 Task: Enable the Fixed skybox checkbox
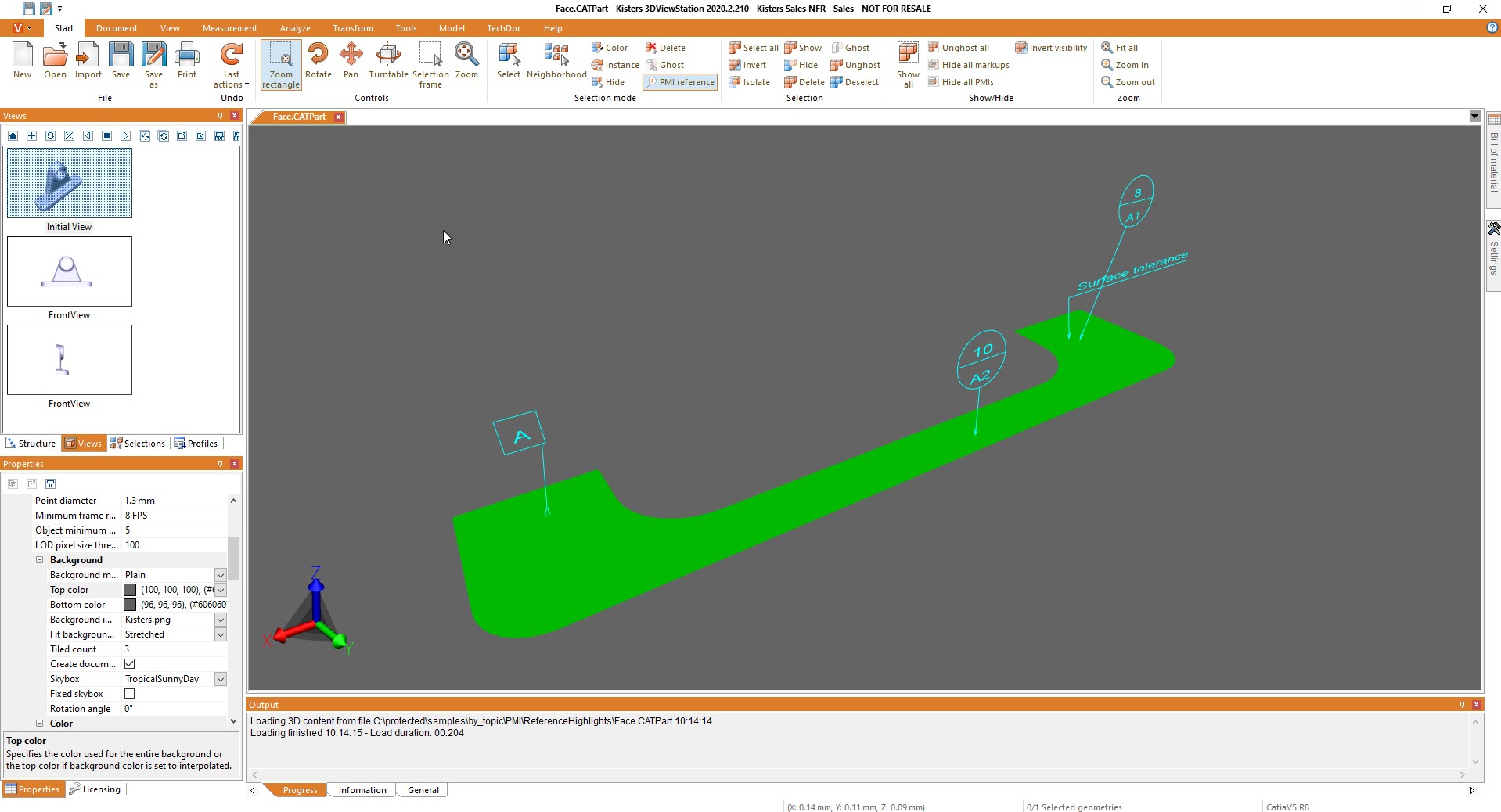coord(130,694)
